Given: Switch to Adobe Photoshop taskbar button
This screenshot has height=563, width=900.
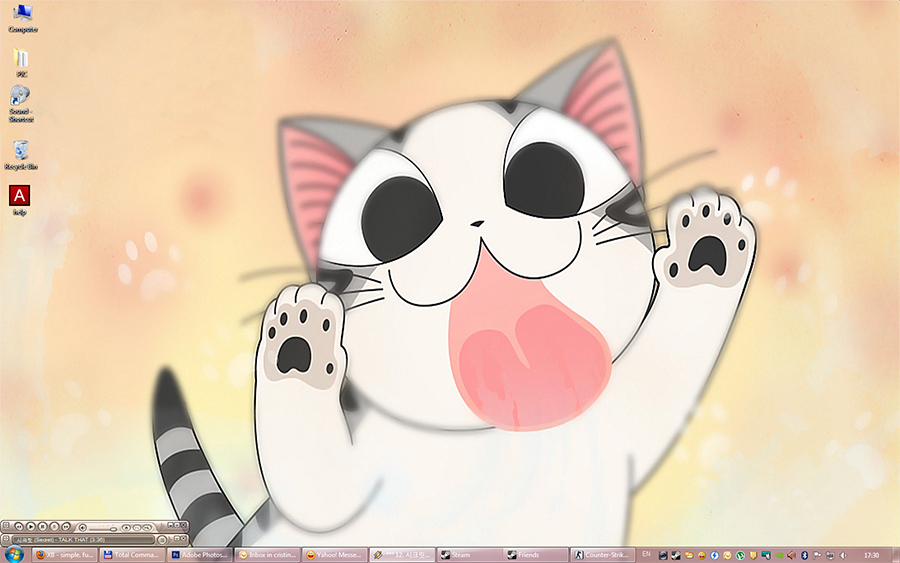Looking at the screenshot, I should pos(199,555).
